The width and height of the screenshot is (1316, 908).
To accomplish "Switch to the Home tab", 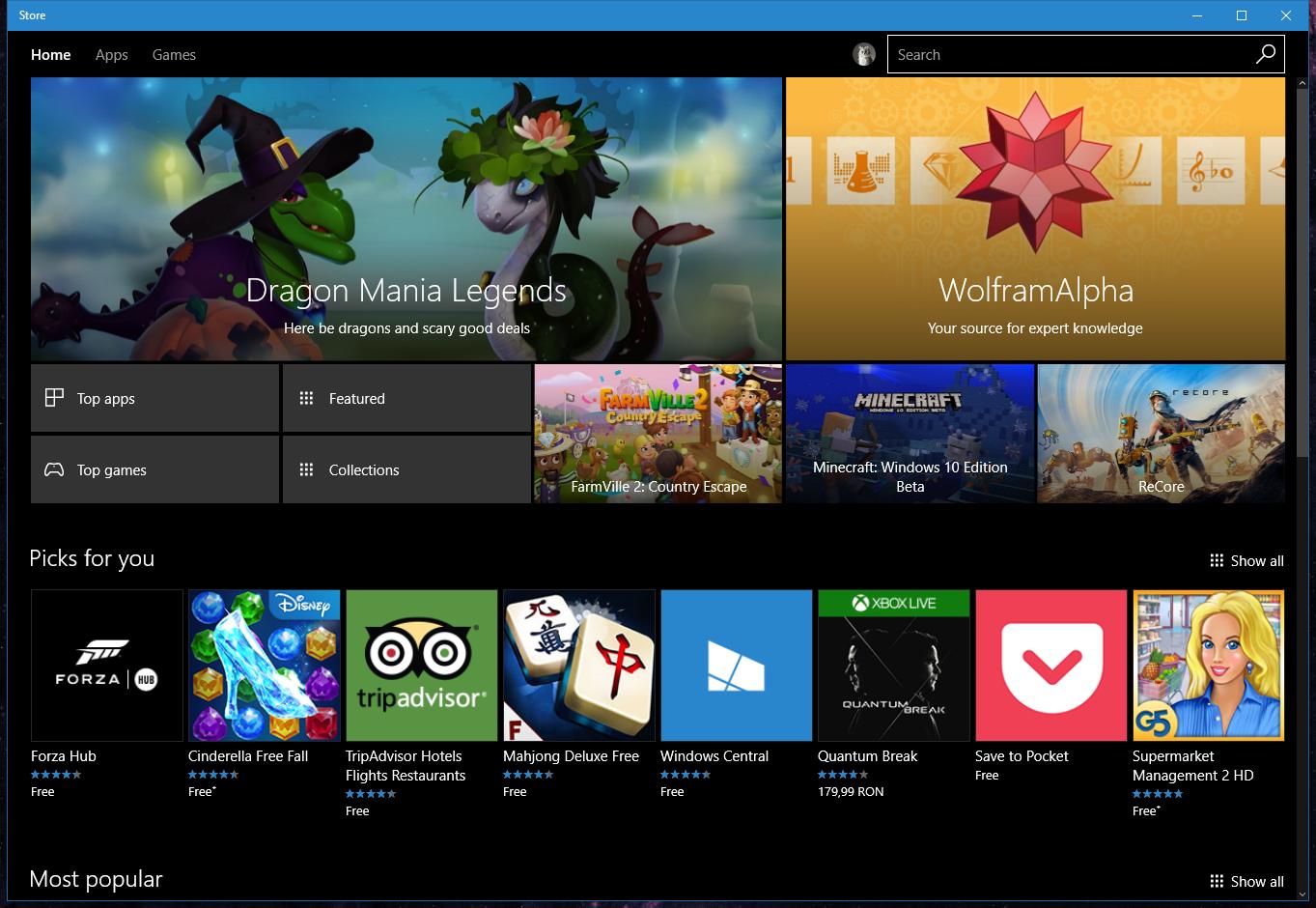I will 50,55.
